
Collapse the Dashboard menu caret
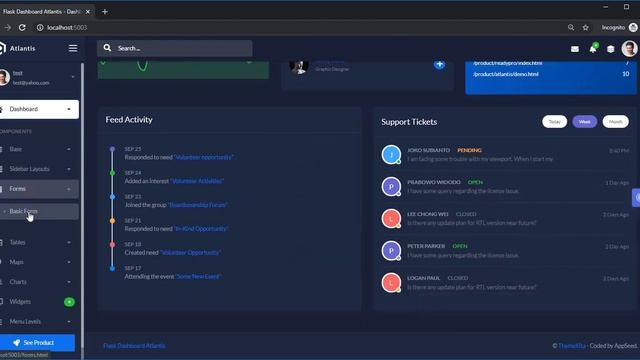click(x=69, y=109)
